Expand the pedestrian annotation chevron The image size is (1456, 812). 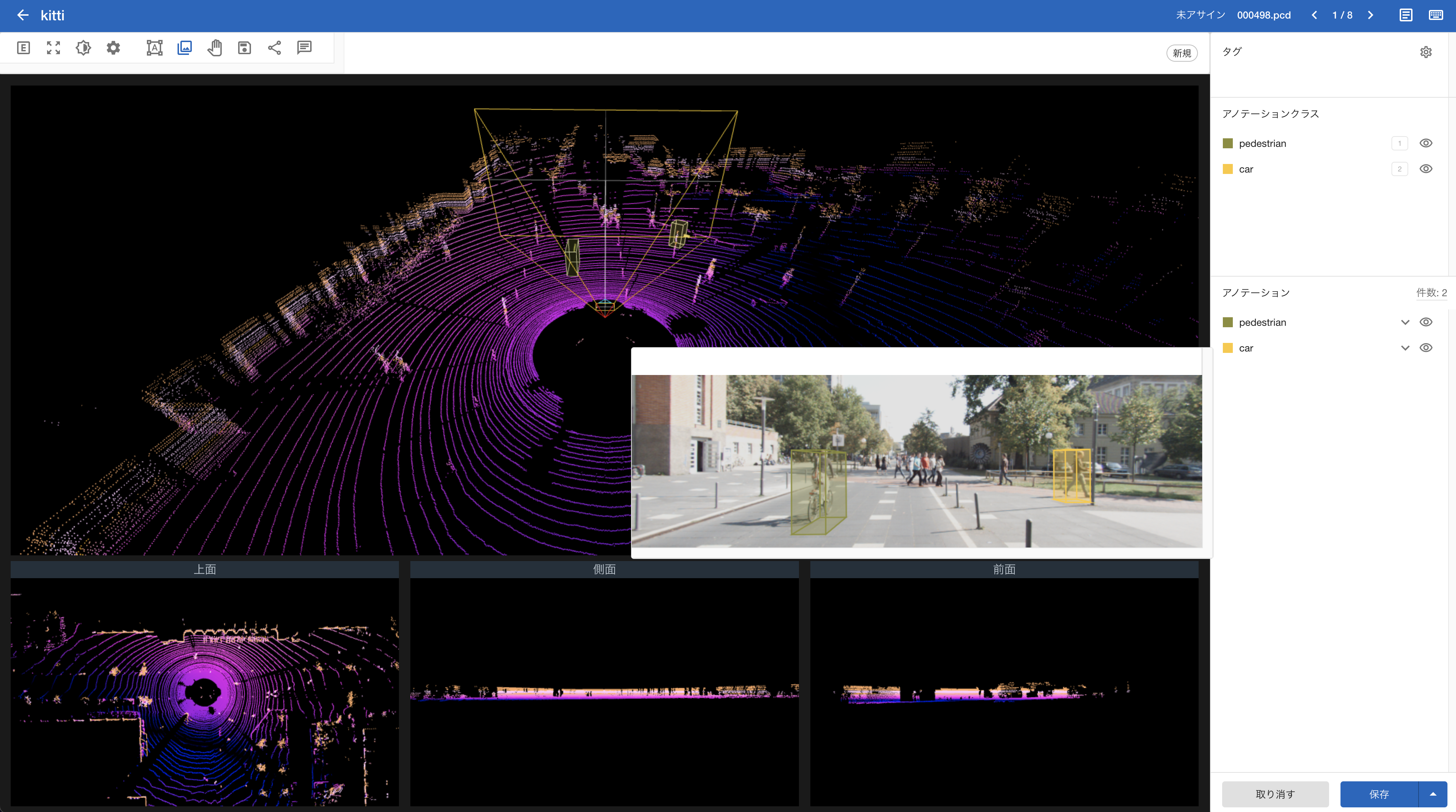pyautogui.click(x=1405, y=322)
